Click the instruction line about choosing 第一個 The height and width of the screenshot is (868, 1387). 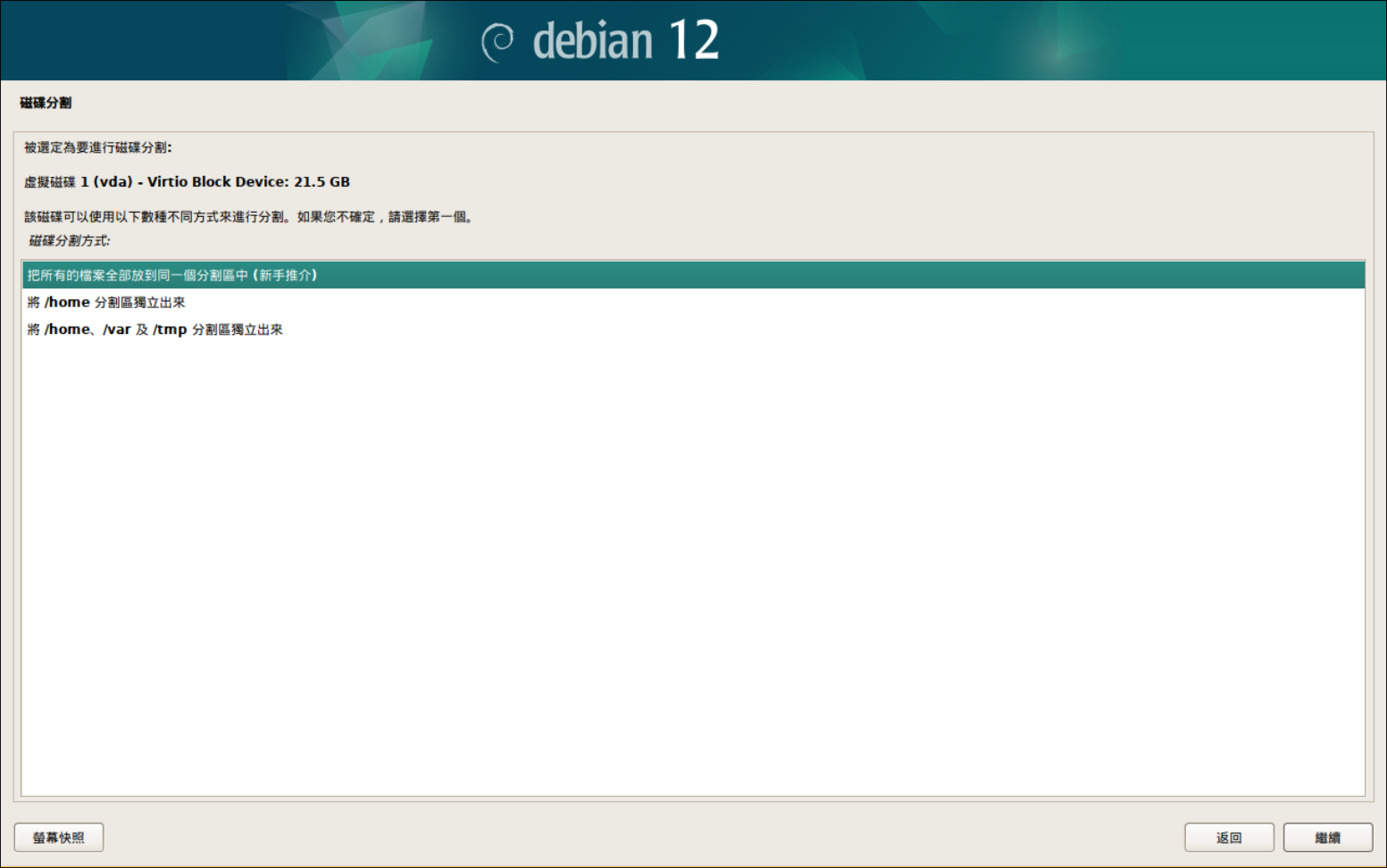point(248,216)
